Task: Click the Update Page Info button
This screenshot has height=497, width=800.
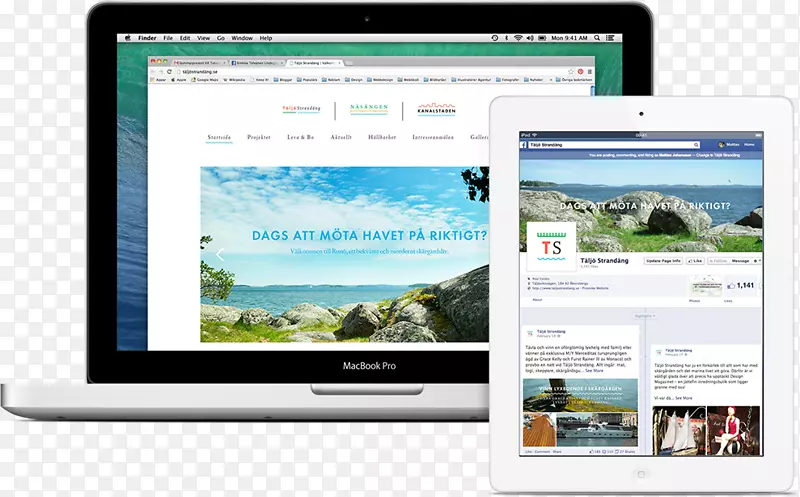Action: (x=661, y=260)
